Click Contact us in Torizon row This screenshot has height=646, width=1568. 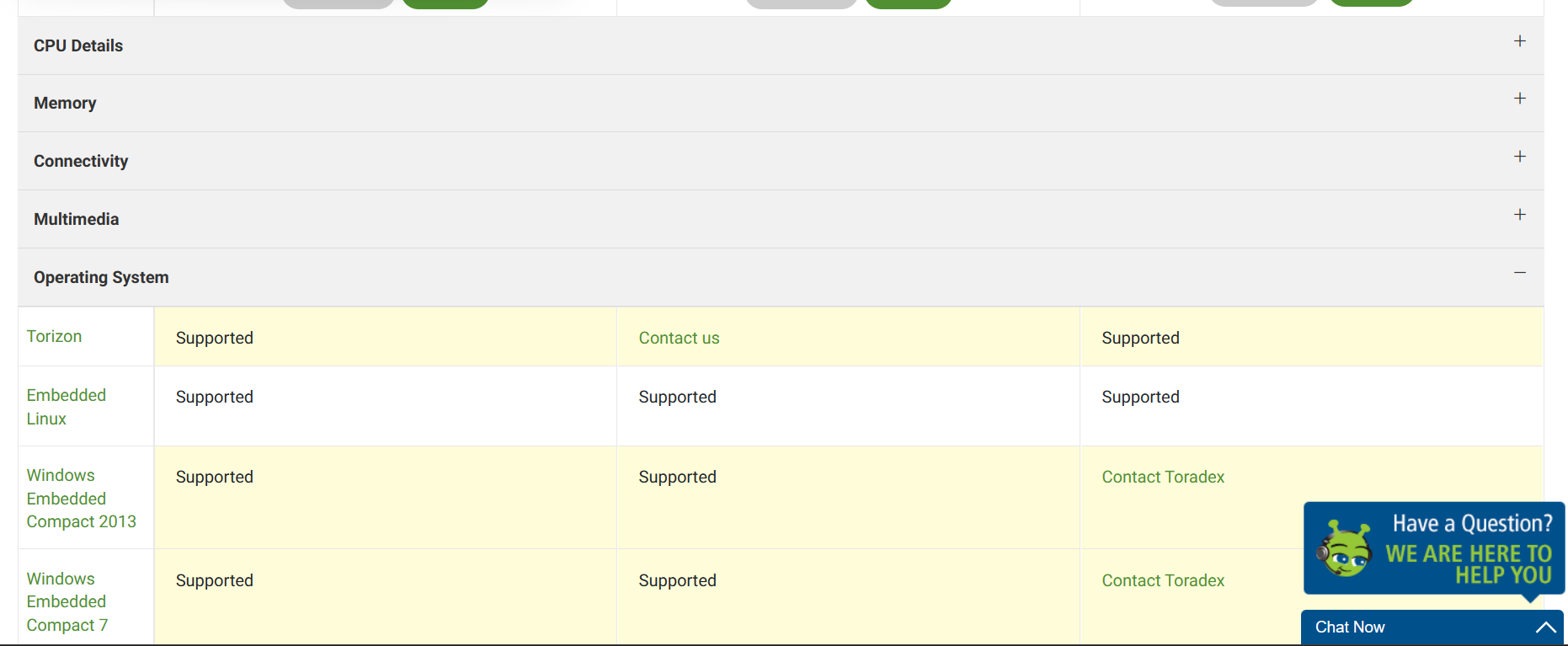point(679,338)
